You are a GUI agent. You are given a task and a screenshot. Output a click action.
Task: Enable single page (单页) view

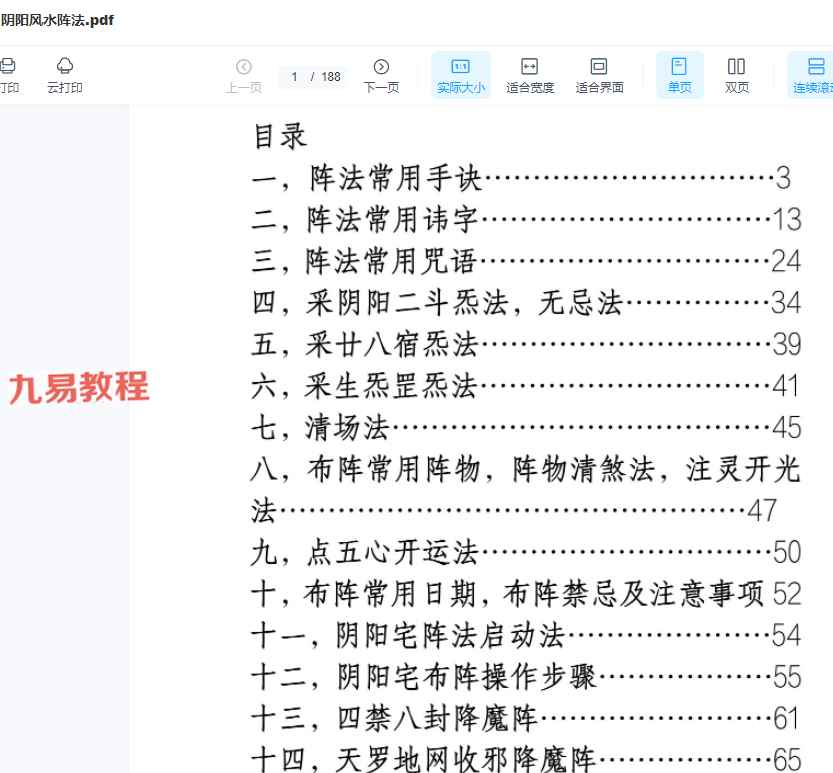click(679, 75)
